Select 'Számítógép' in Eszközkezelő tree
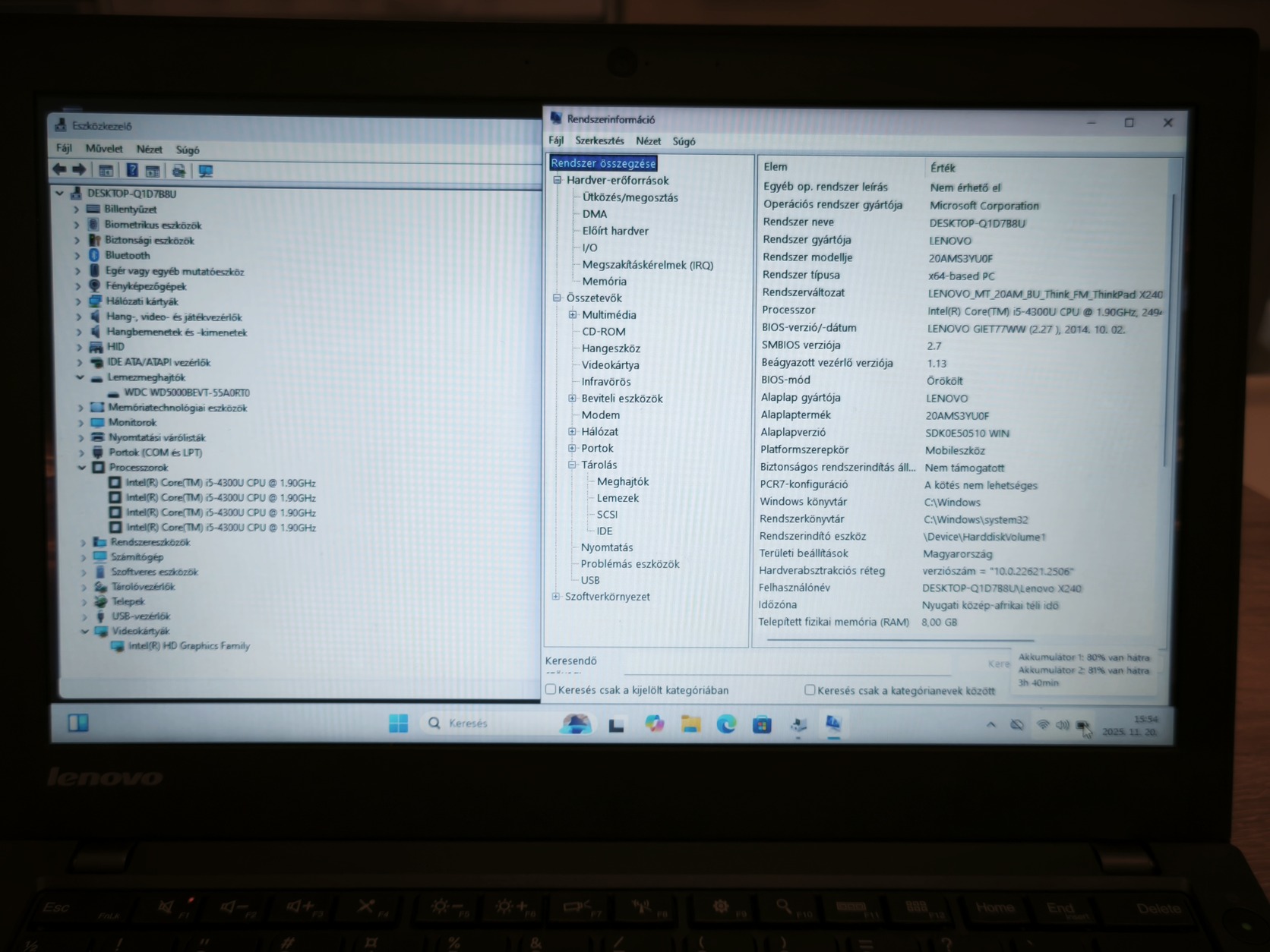Screen dimensions: 1270x952 pos(137,557)
